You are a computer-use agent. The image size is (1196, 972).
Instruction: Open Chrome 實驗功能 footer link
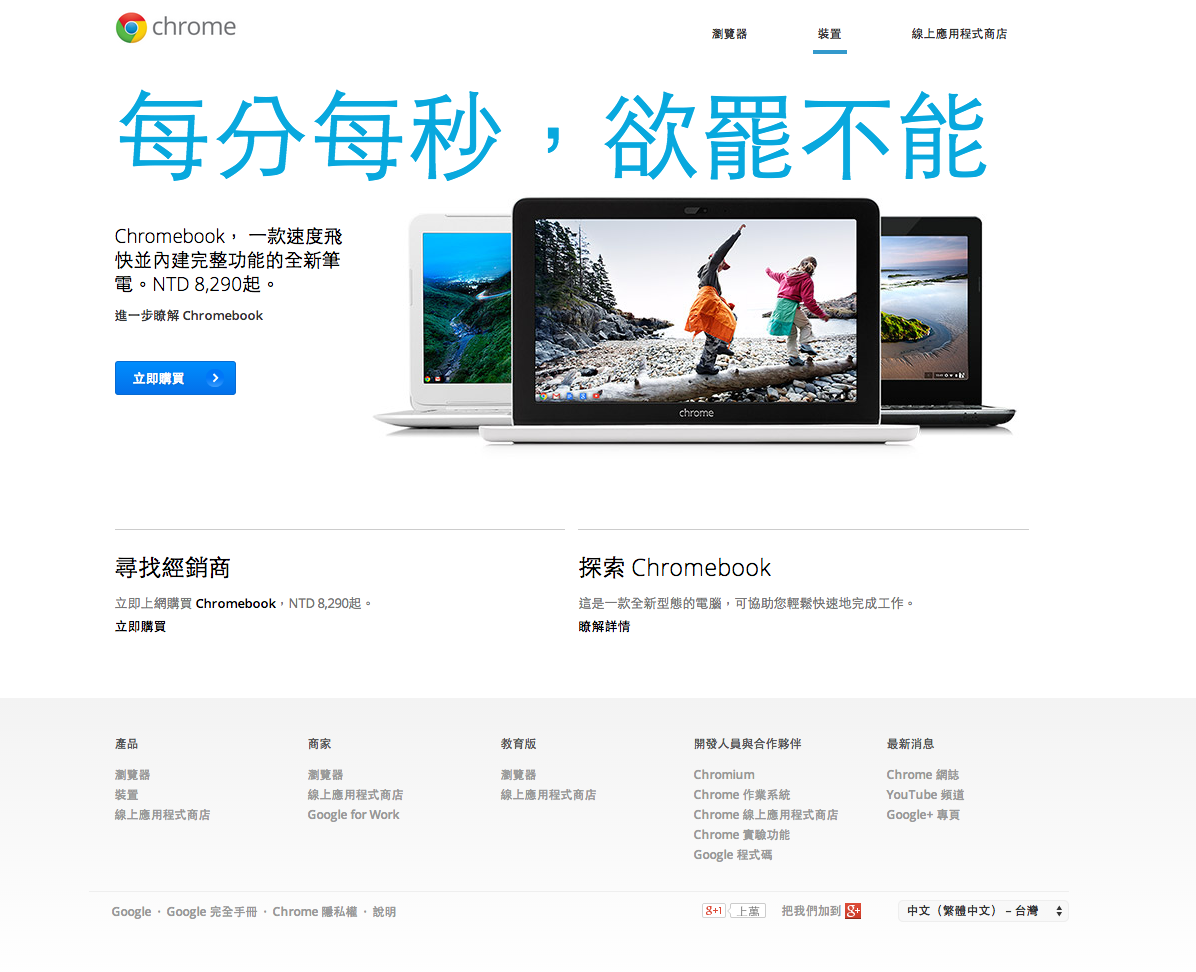pyautogui.click(x=741, y=835)
